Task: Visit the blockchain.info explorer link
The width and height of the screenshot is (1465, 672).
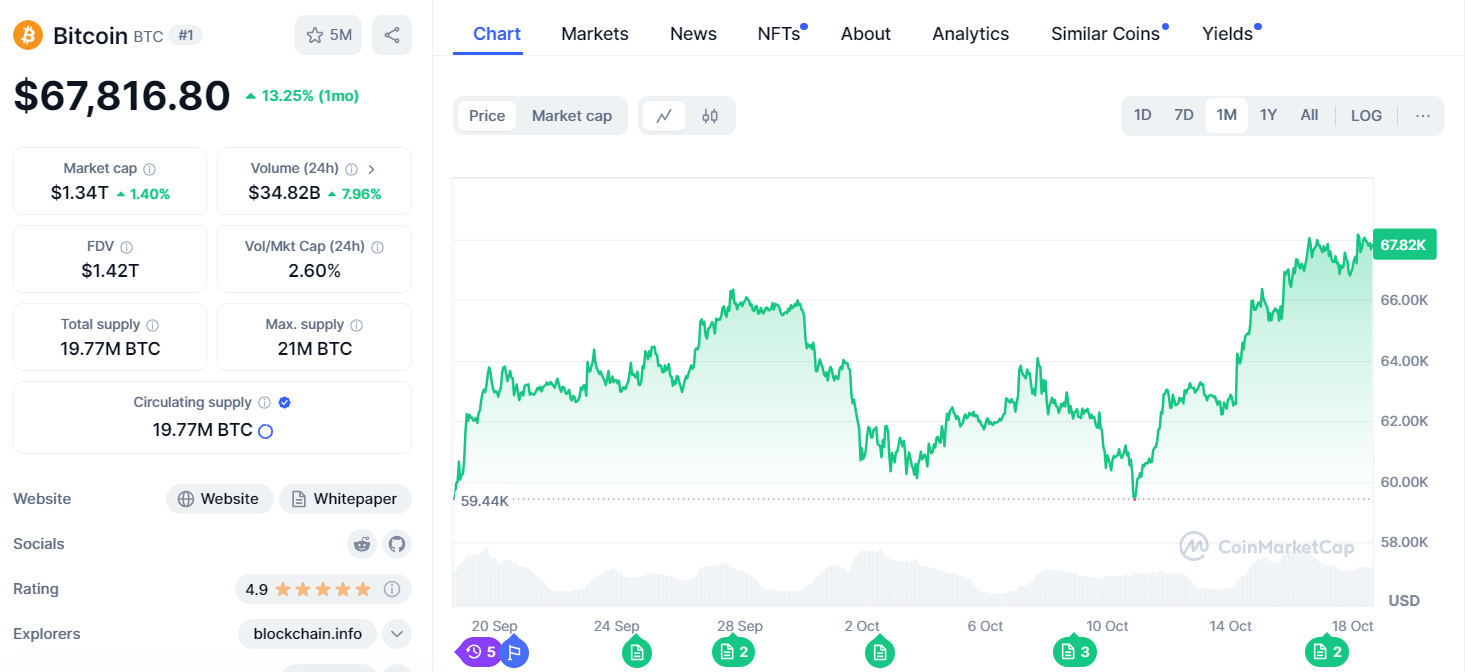Action: pos(308,634)
